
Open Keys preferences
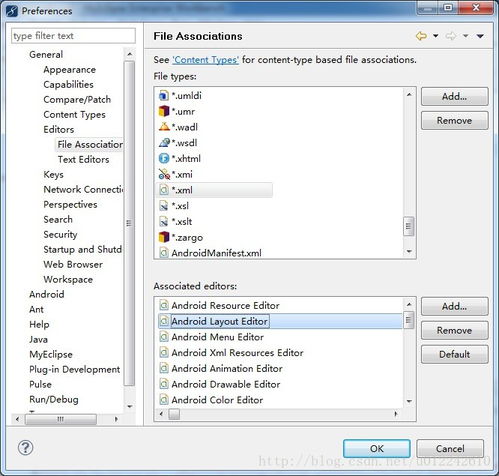coord(53,174)
